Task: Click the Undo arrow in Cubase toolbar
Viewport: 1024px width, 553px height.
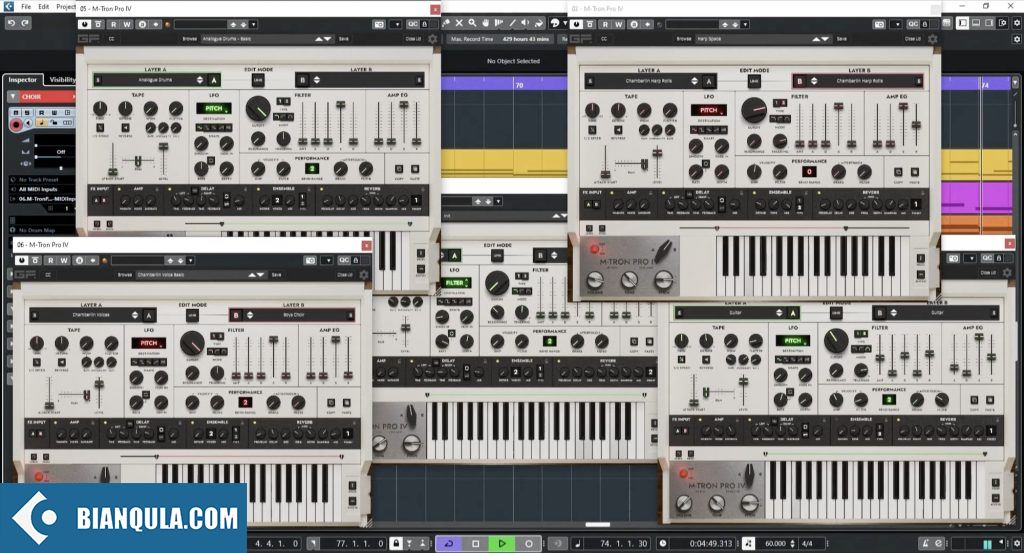Action: (x=11, y=23)
